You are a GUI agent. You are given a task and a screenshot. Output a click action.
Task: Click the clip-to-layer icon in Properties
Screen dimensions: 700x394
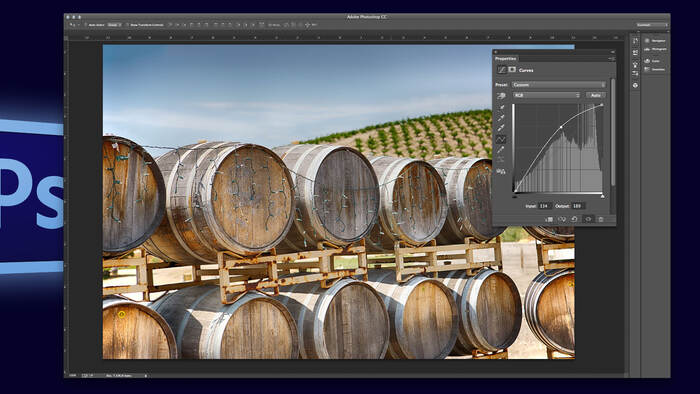[x=550, y=219]
